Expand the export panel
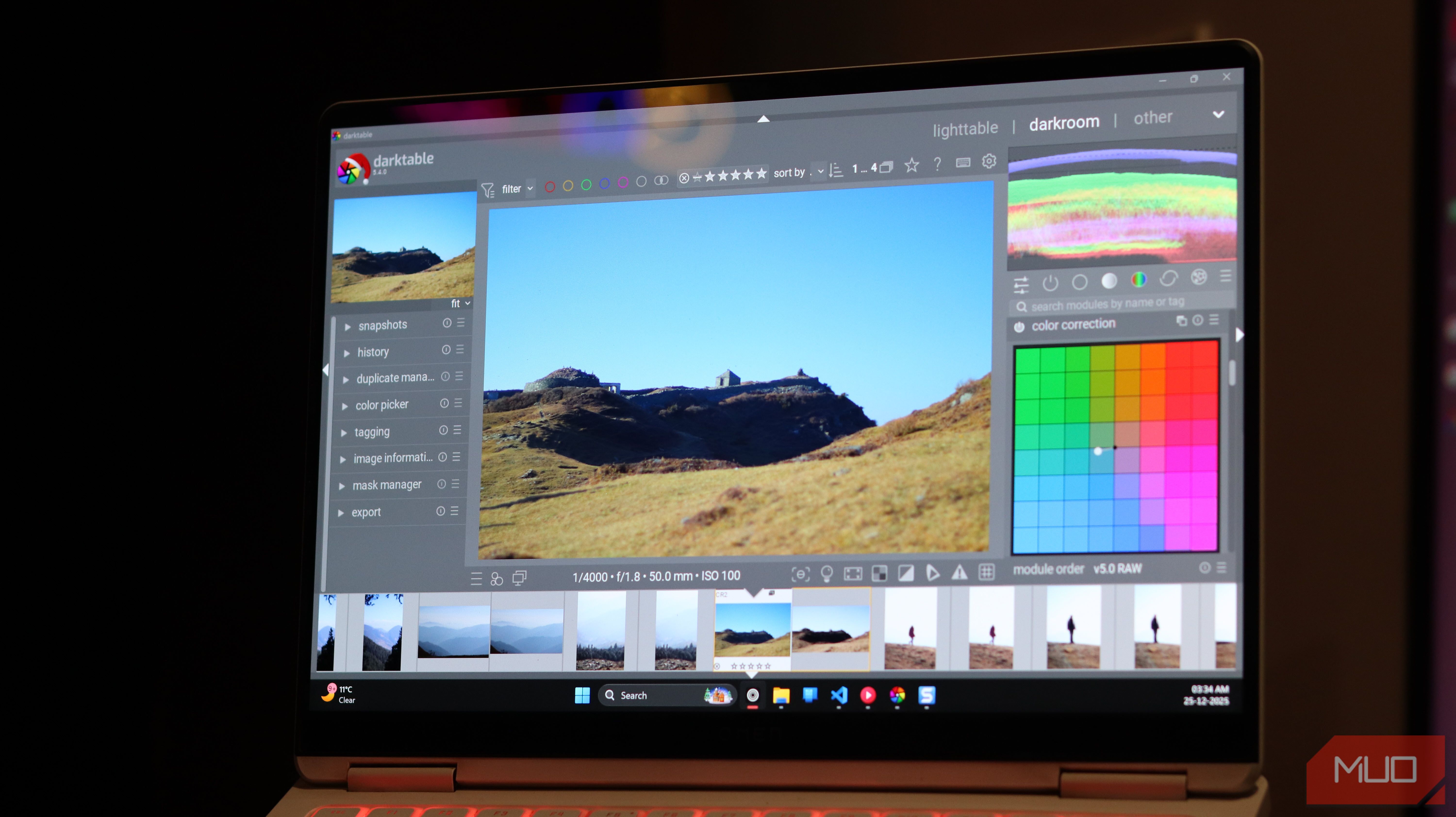 click(x=366, y=513)
